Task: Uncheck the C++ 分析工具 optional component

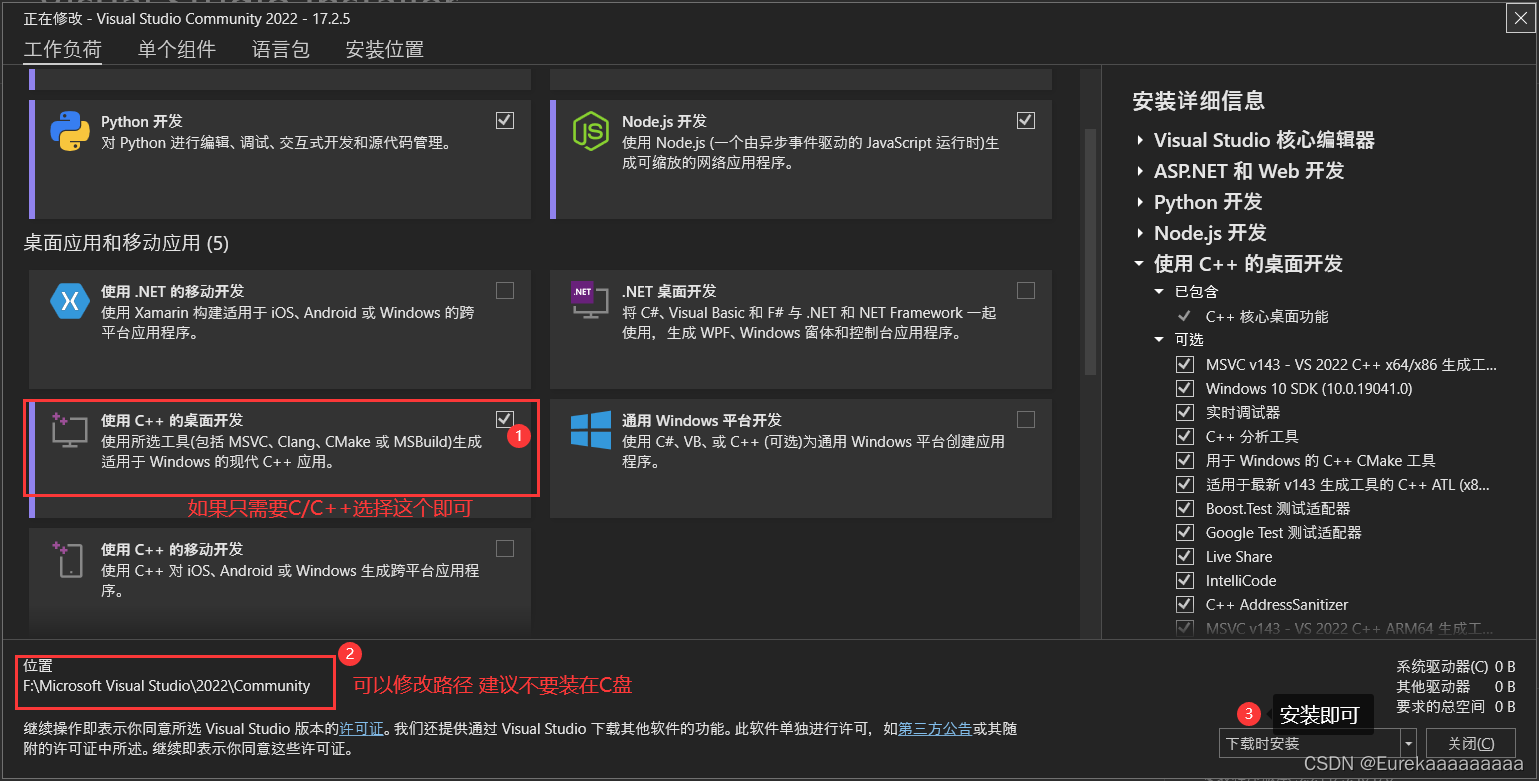Action: [1185, 436]
